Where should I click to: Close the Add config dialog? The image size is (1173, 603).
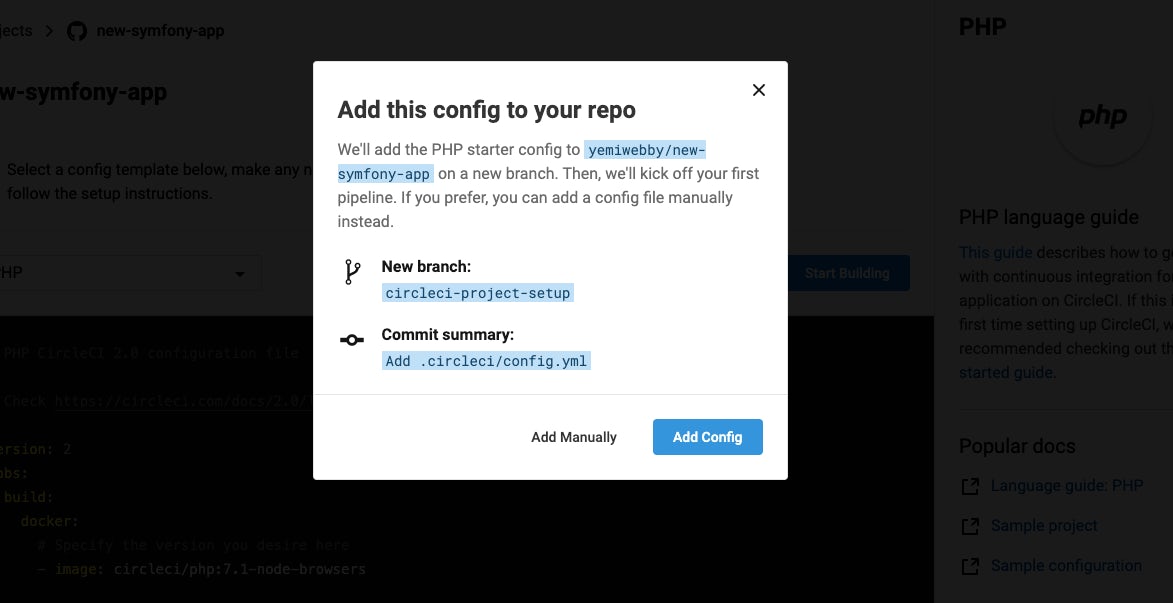pos(759,90)
